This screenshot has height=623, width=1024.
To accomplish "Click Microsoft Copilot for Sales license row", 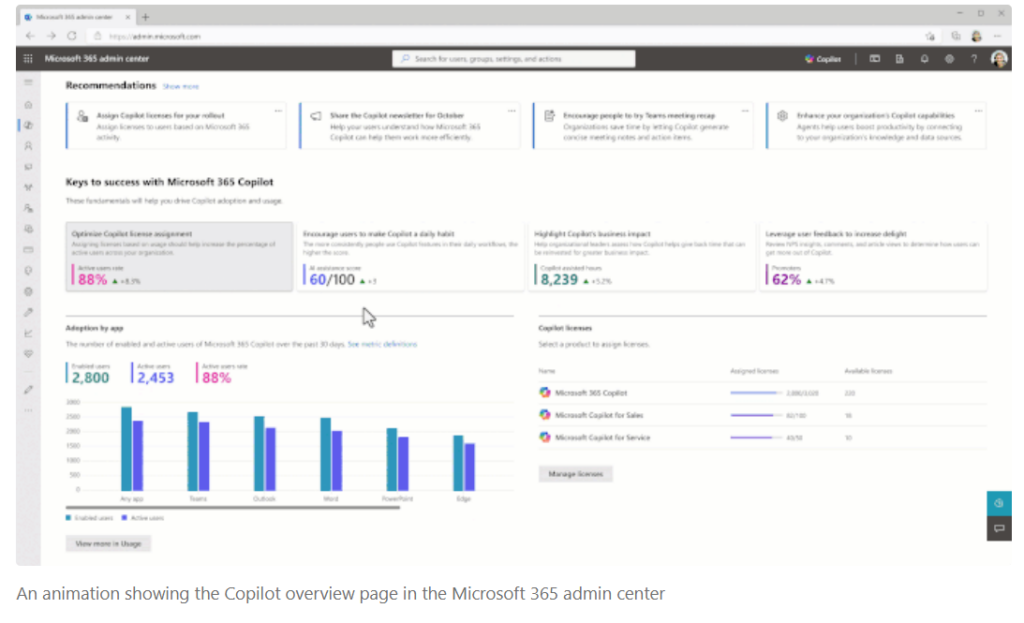I will tap(762, 415).
